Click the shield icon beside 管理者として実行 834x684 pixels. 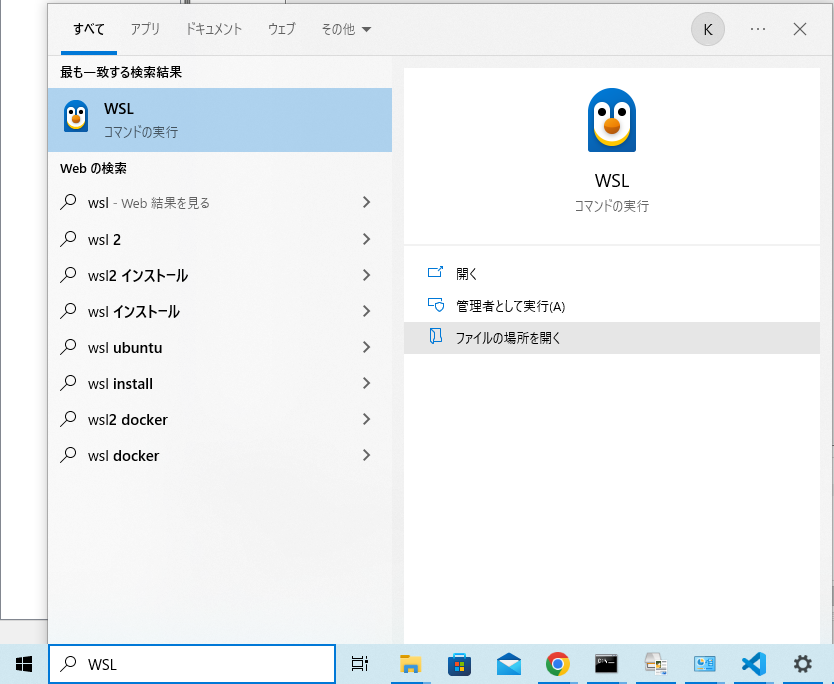coord(436,305)
